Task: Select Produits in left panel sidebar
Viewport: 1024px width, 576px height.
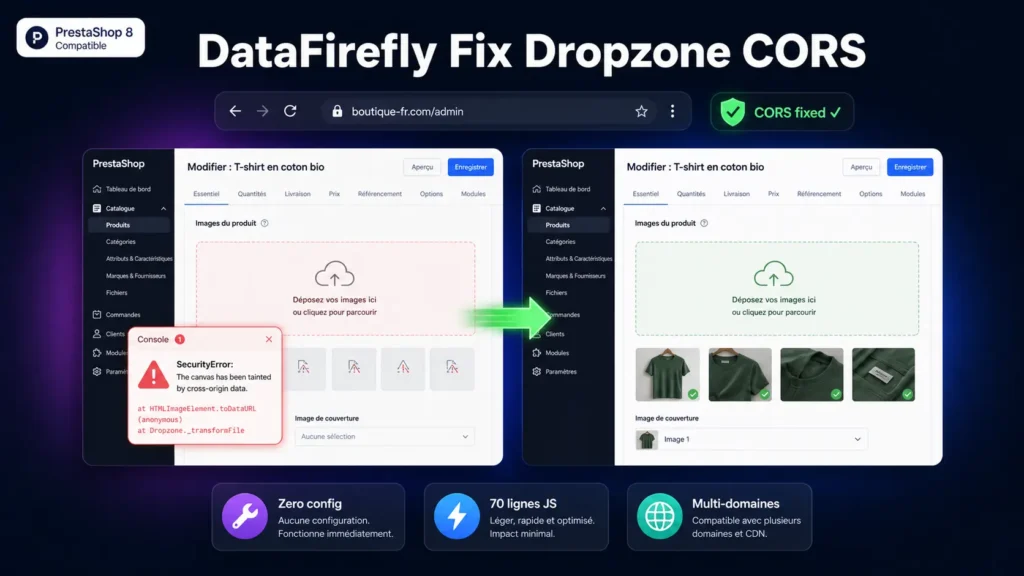Action: coord(129,225)
